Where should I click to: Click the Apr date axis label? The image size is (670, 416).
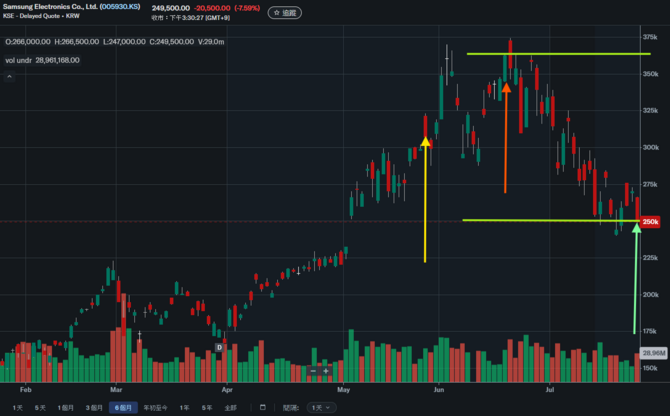[227, 390]
